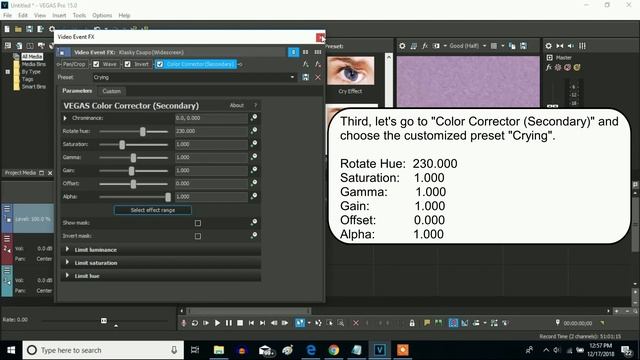This screenshot has width=640, height=360.
Task: Enable the Show mask checkbox
Action: pyautogui.click(x=198, y=223)
